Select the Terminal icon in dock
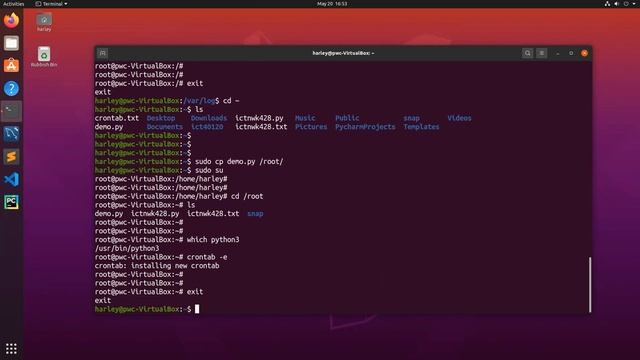Viewport: 640px width, 360px height. tap(11, 111)
